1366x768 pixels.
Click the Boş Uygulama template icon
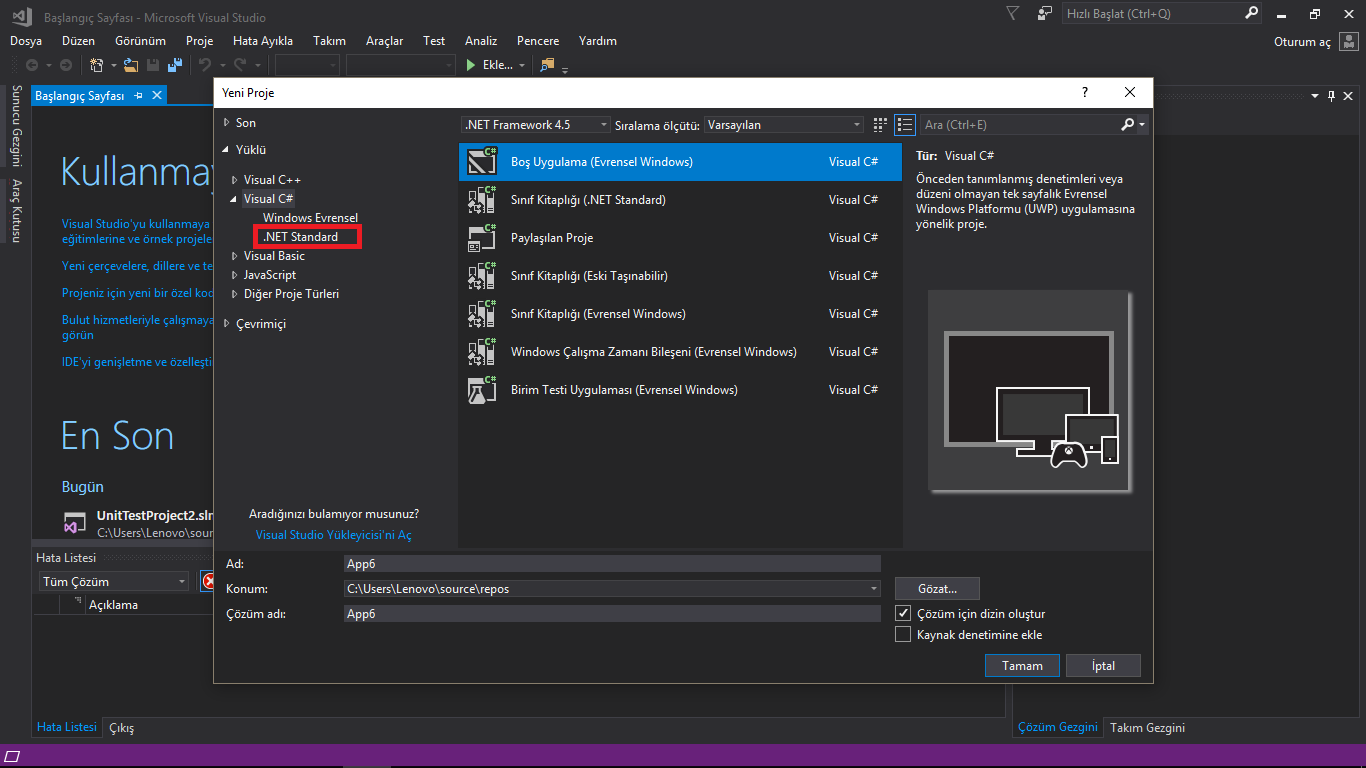(482, 161)
